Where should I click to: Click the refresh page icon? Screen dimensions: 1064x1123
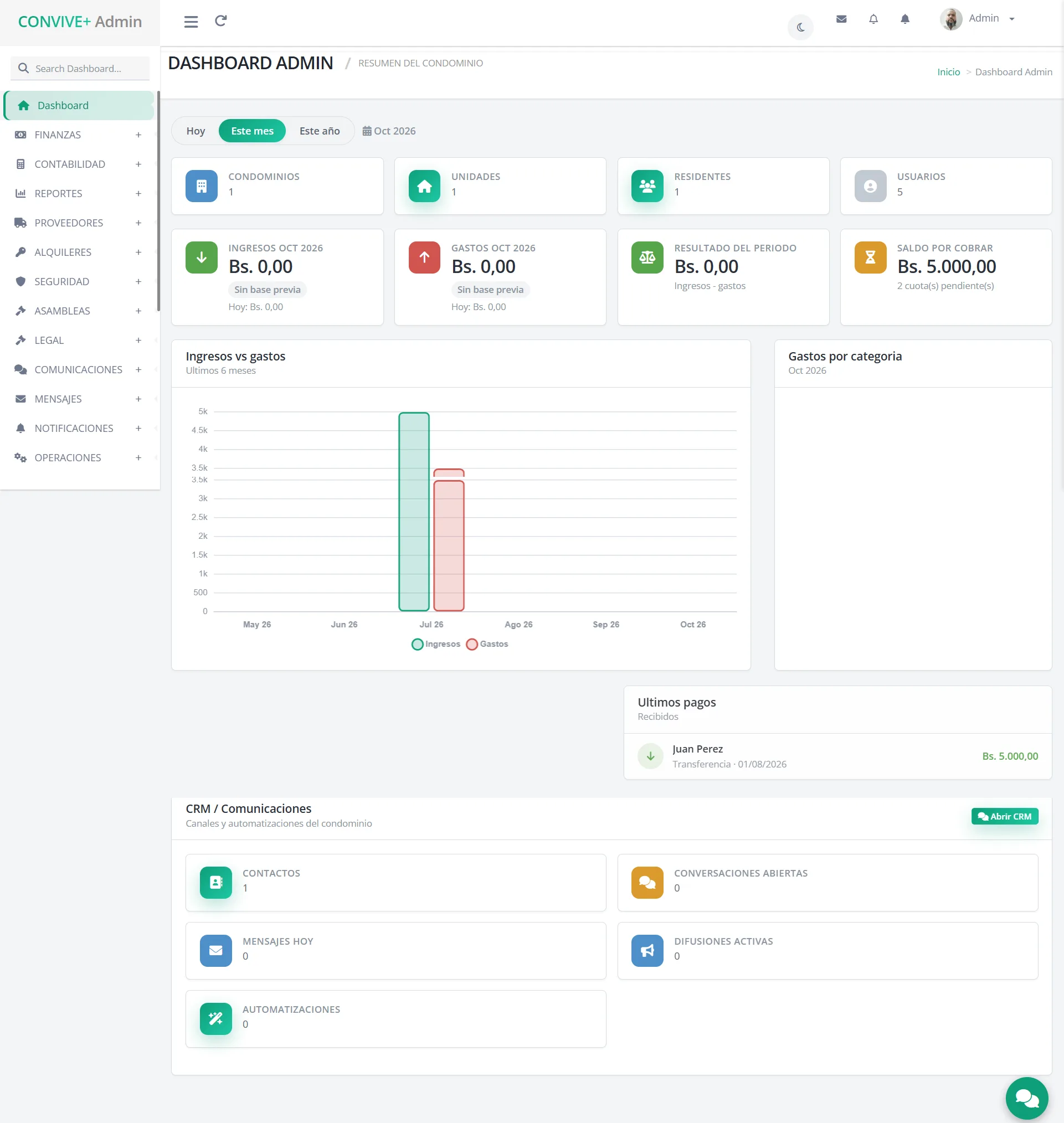point(220,21)
